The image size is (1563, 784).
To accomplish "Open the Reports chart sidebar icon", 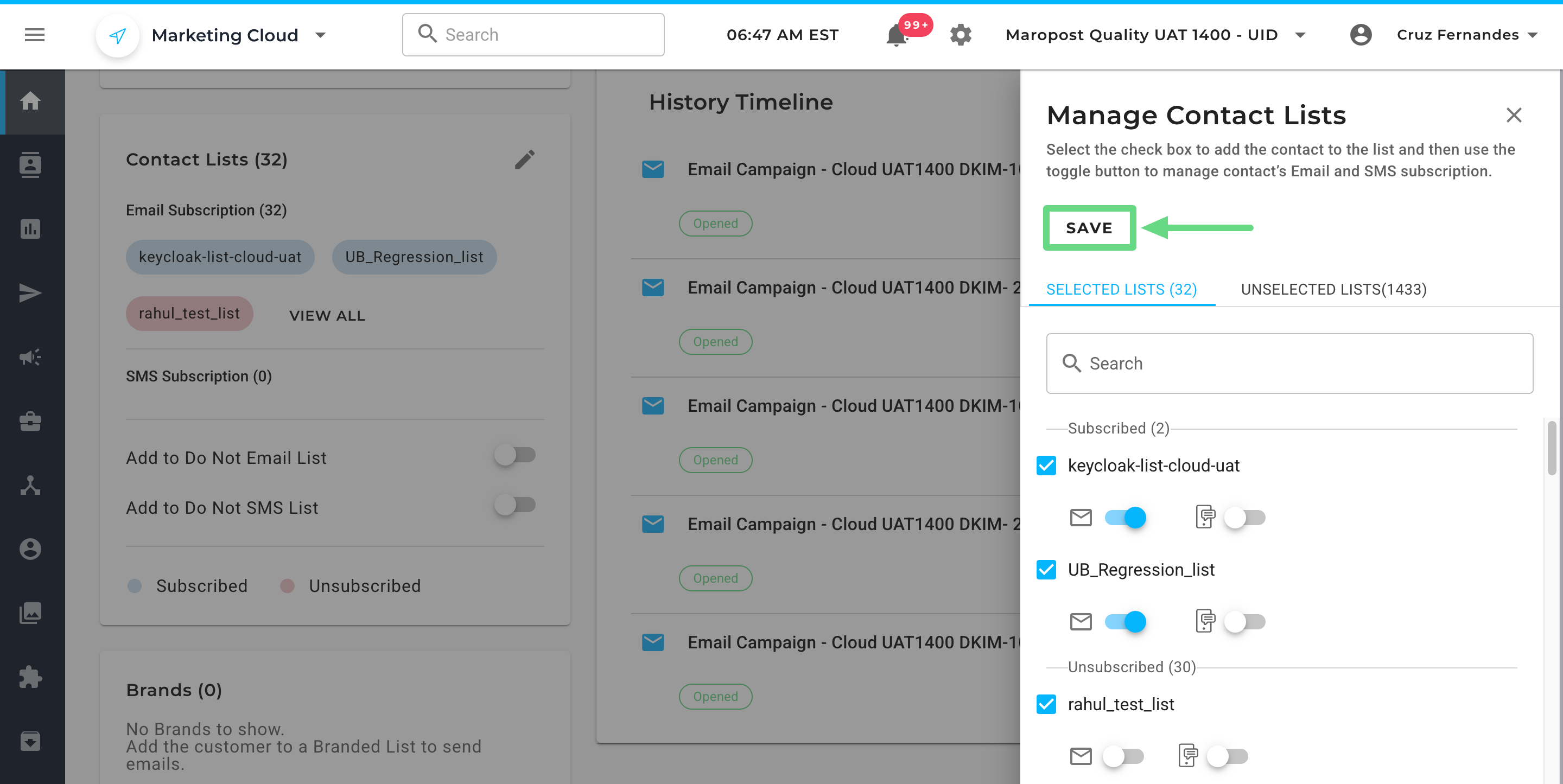I will 30,230.
